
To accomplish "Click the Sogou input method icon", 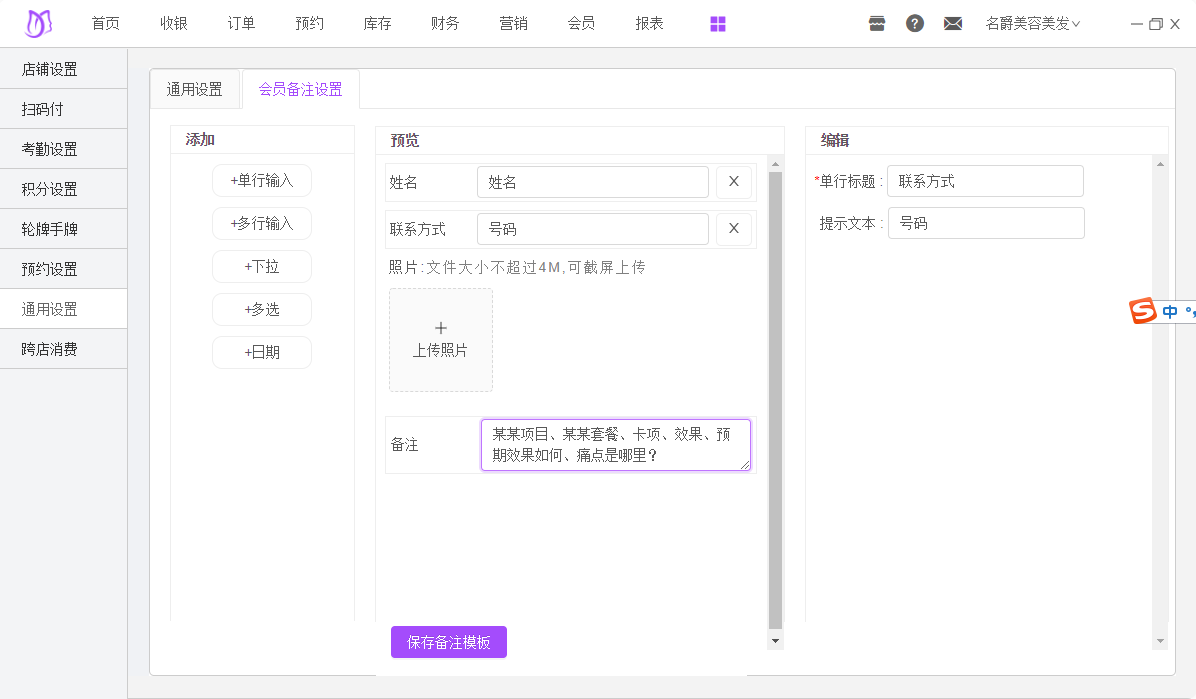I will [1142, 312].
